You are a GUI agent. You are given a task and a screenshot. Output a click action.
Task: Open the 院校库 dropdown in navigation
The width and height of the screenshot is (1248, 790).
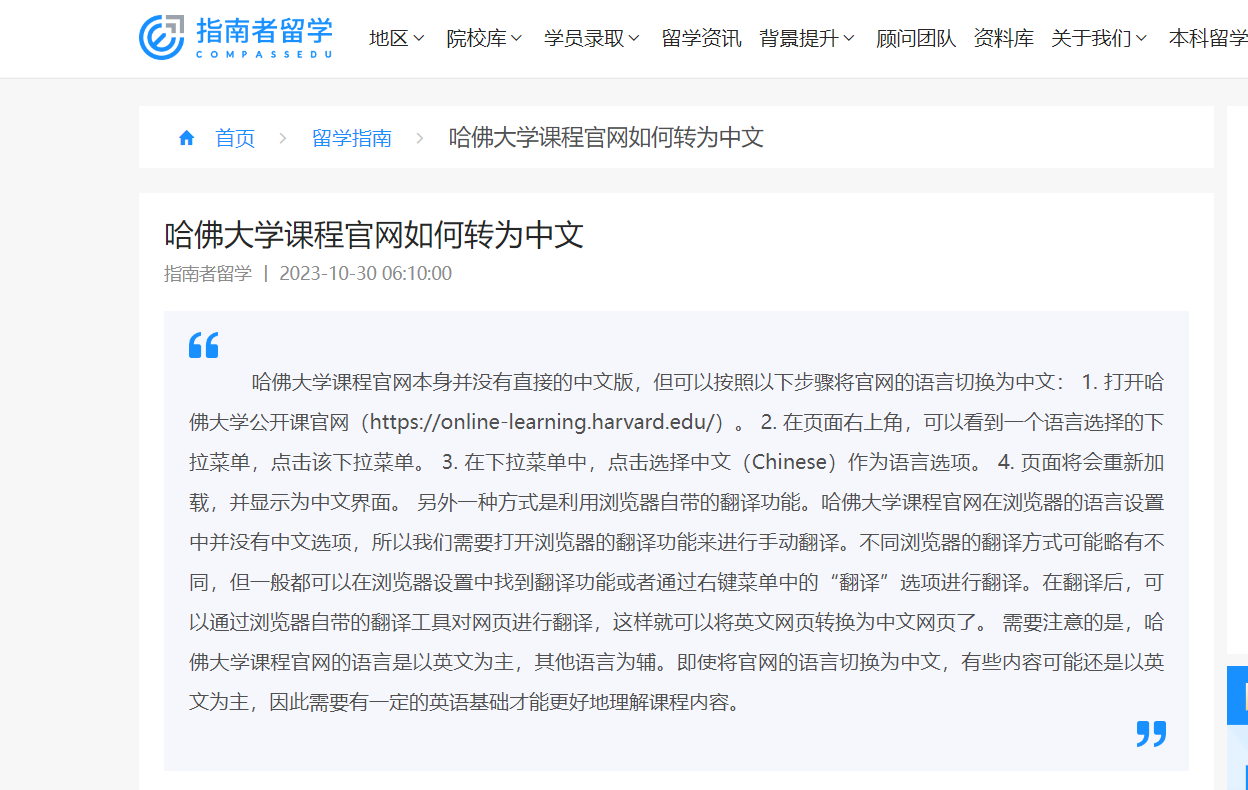tap(484, 38)
